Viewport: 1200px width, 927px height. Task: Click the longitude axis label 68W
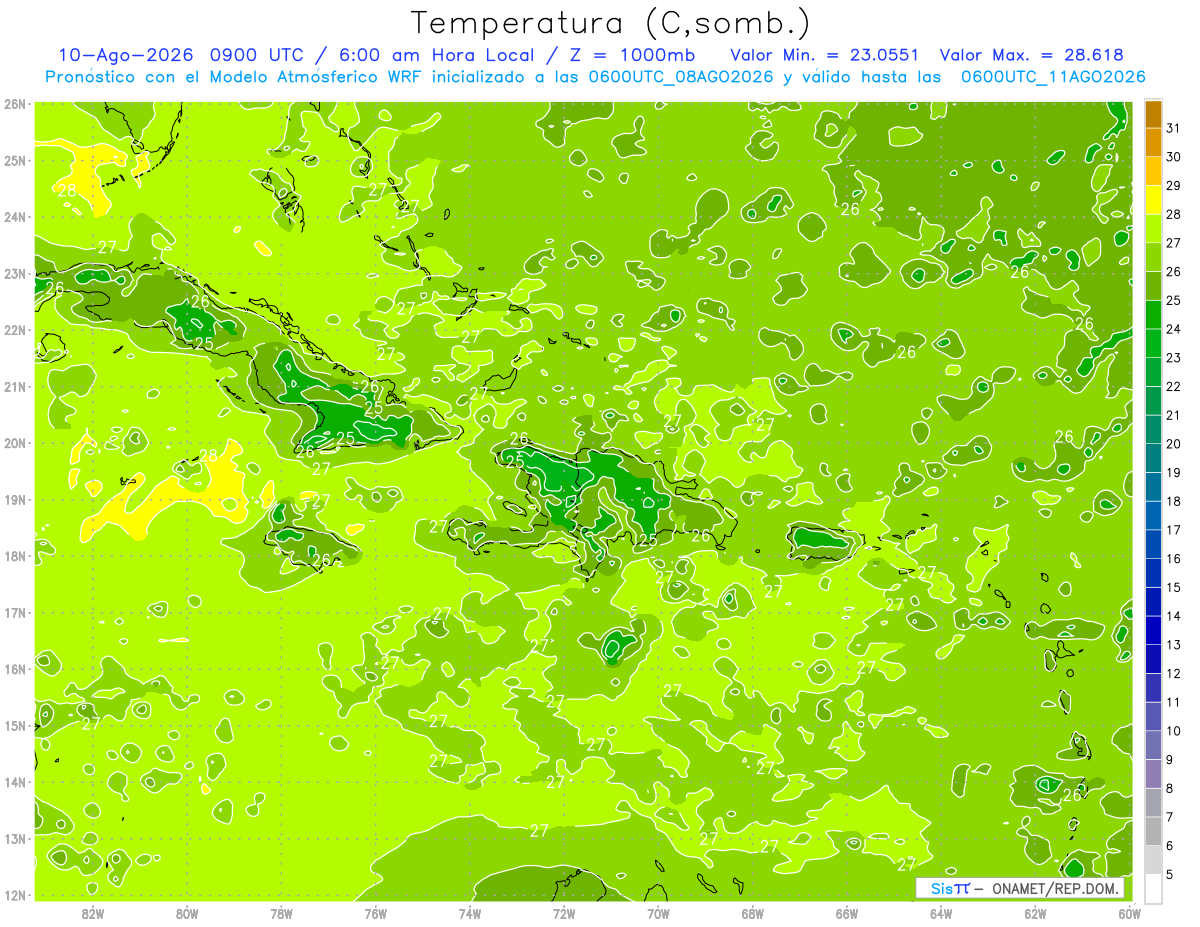753,913
